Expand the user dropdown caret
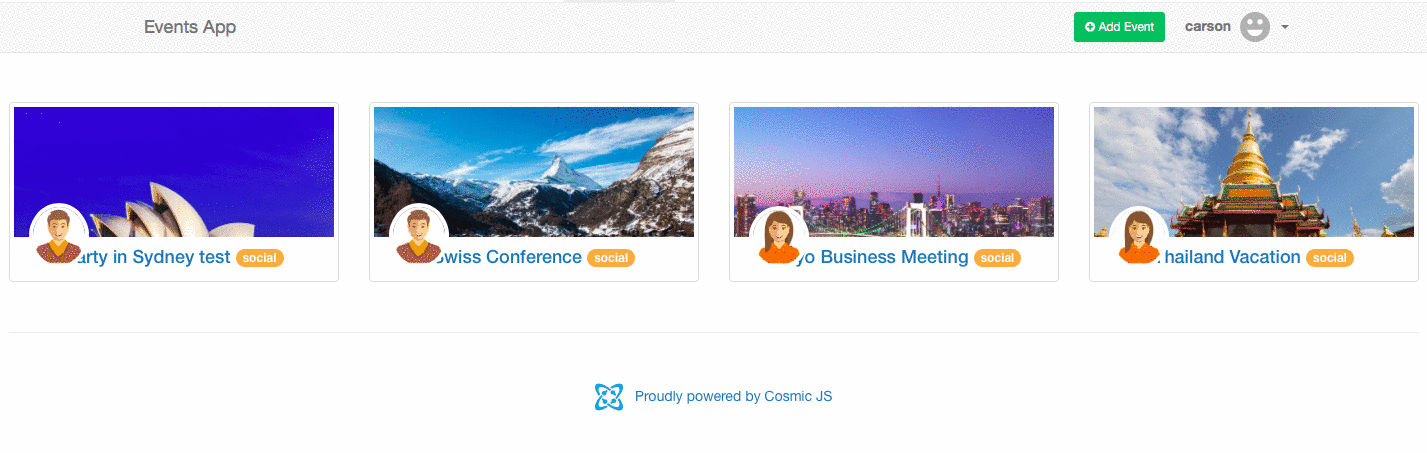 (x=1285, y=27)
